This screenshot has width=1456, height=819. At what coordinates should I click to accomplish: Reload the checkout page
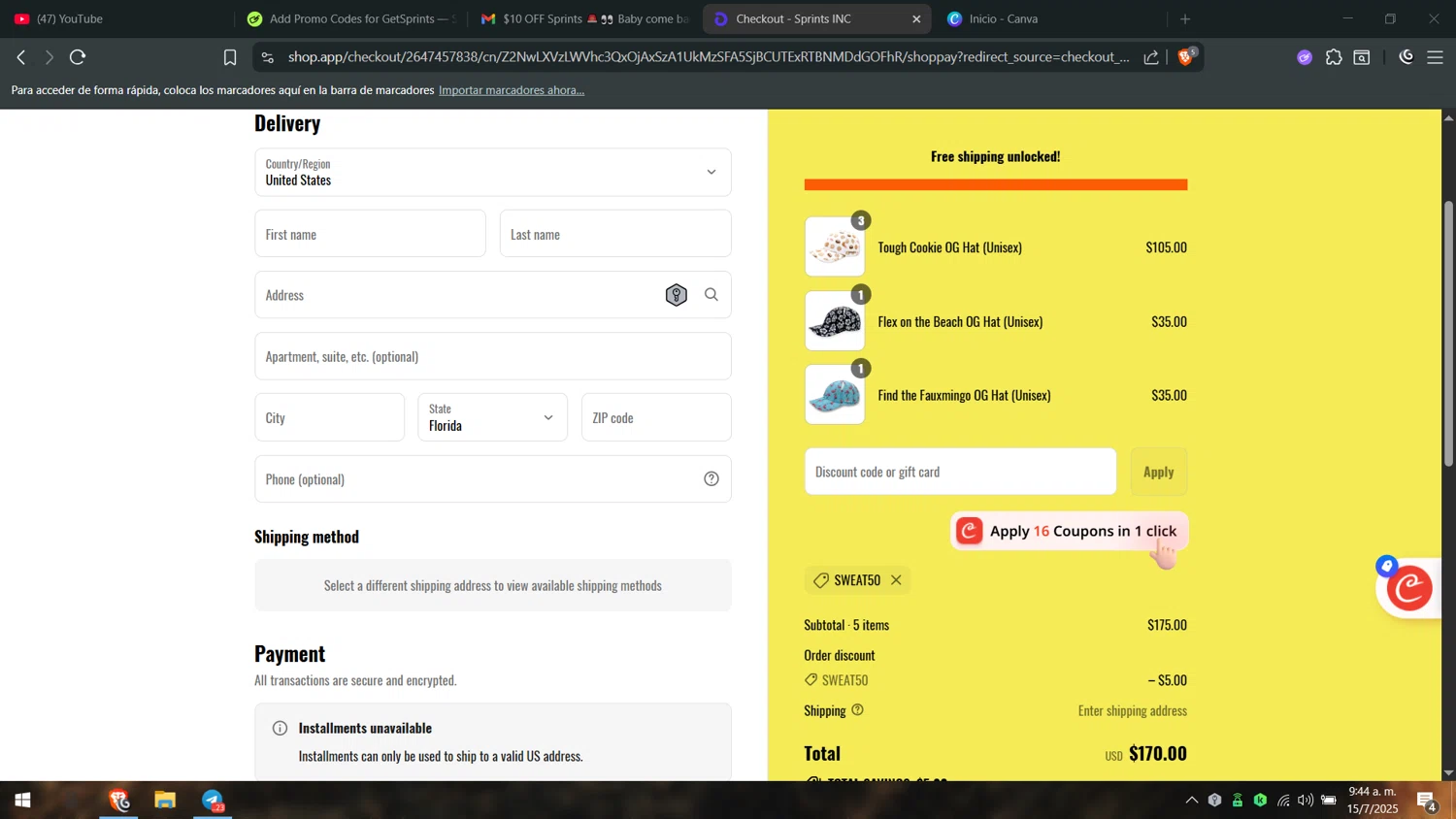pyautogui.click(x=78, y=57)
